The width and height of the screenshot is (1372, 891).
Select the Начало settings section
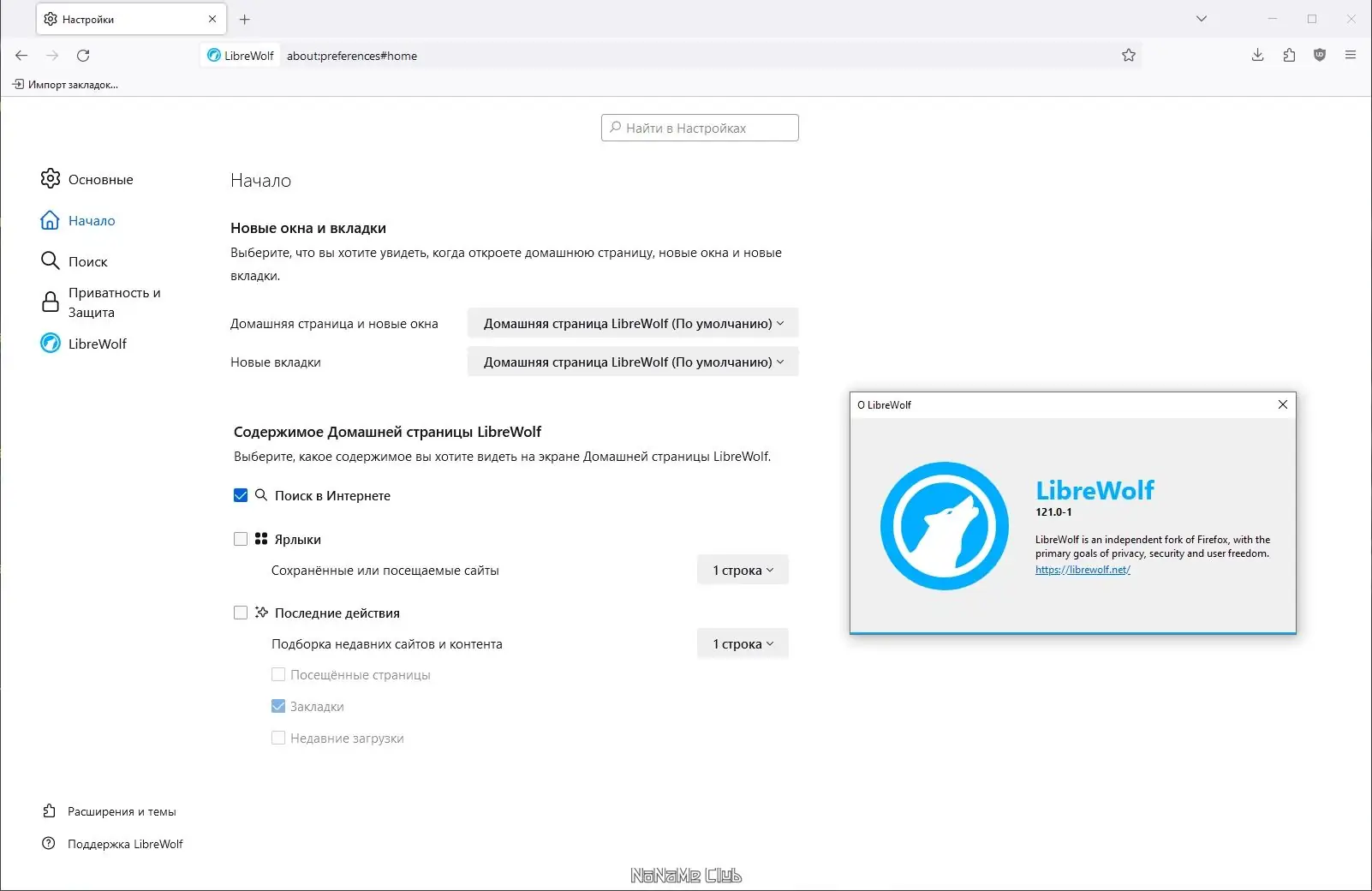pos(78,220)
